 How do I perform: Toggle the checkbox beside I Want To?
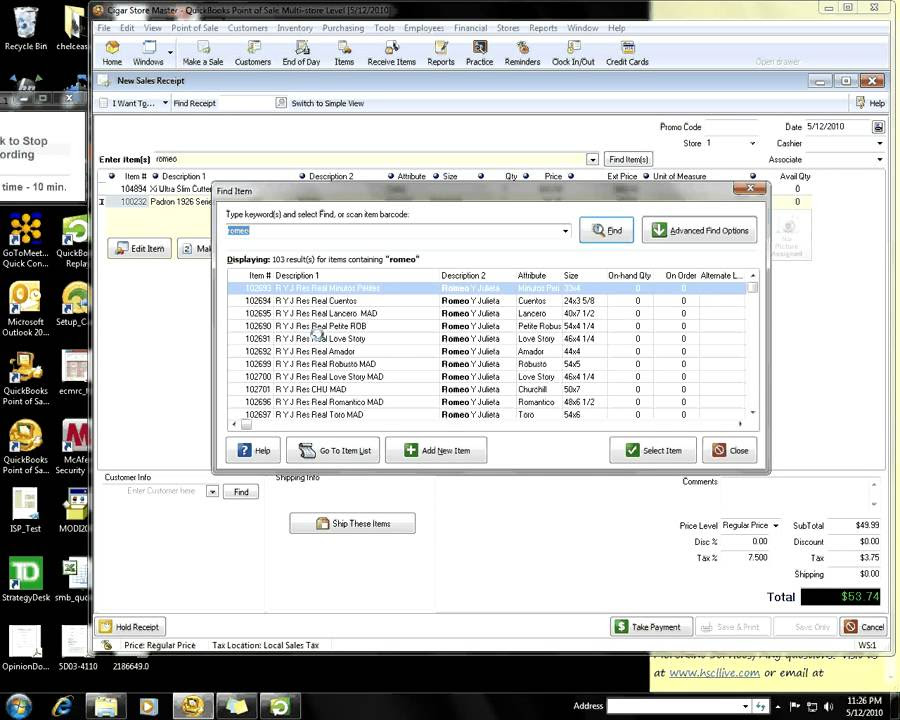103,103
